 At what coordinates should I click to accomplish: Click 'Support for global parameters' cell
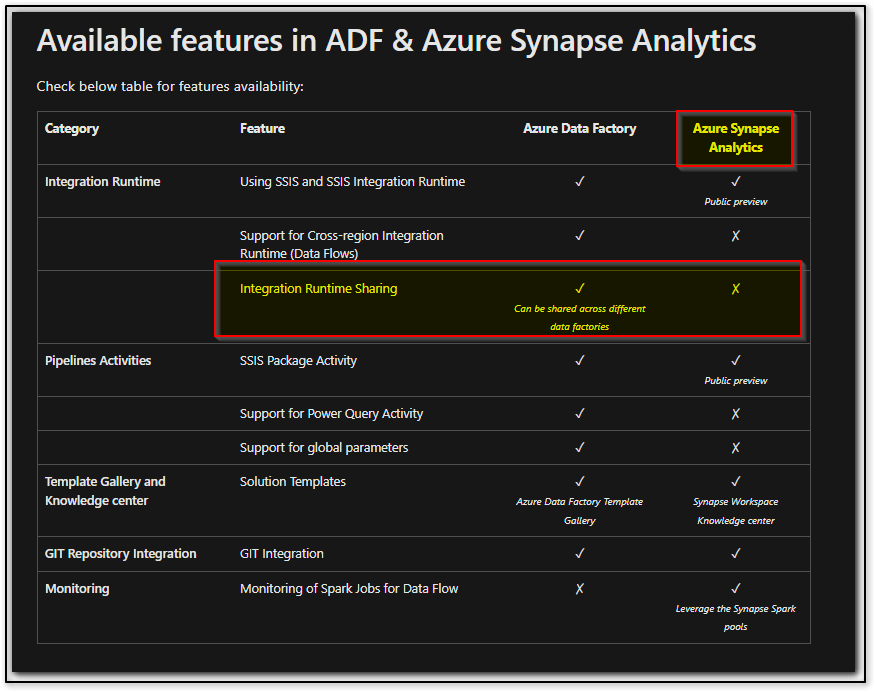(x=324, y=448)
